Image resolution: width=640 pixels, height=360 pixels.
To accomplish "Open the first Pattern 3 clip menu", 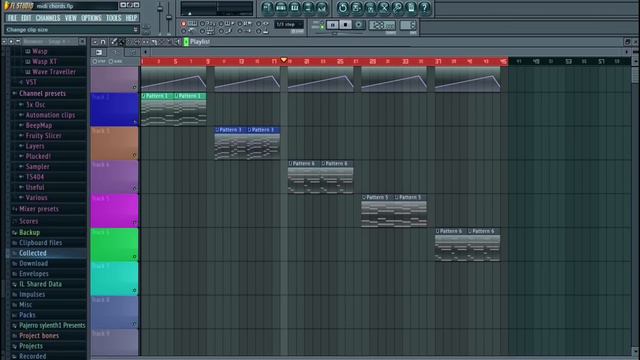I will tap(217, 130).
